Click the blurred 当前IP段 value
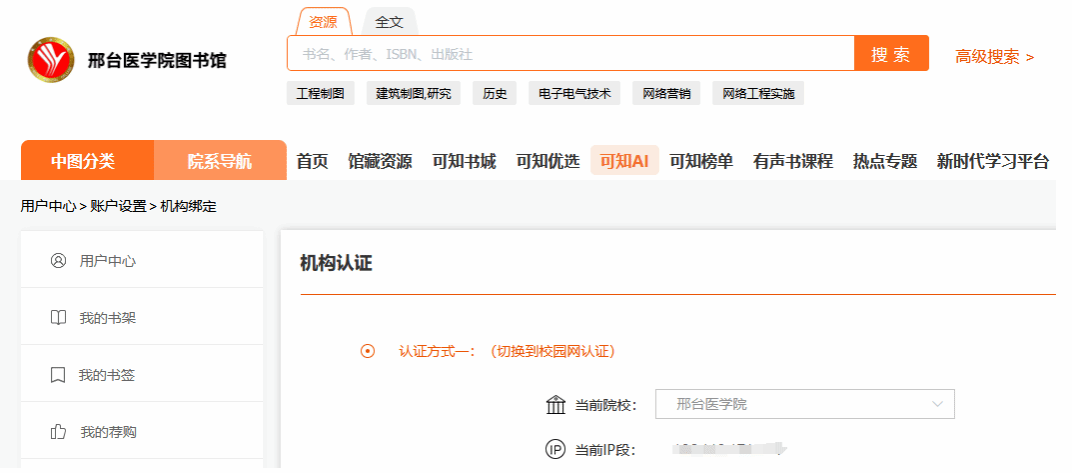Viewport: 1072px width, 473px height. pos(729,449)
